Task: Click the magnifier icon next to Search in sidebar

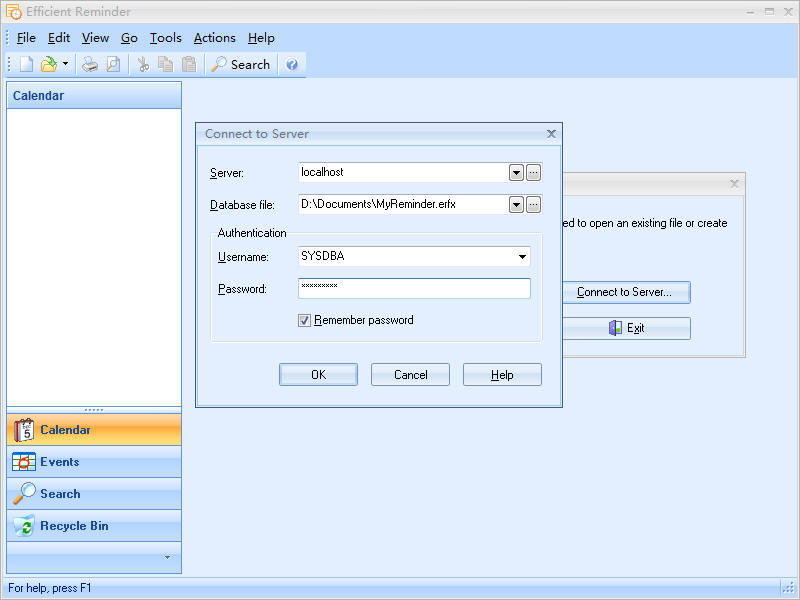Action: (x=24, y=494)
